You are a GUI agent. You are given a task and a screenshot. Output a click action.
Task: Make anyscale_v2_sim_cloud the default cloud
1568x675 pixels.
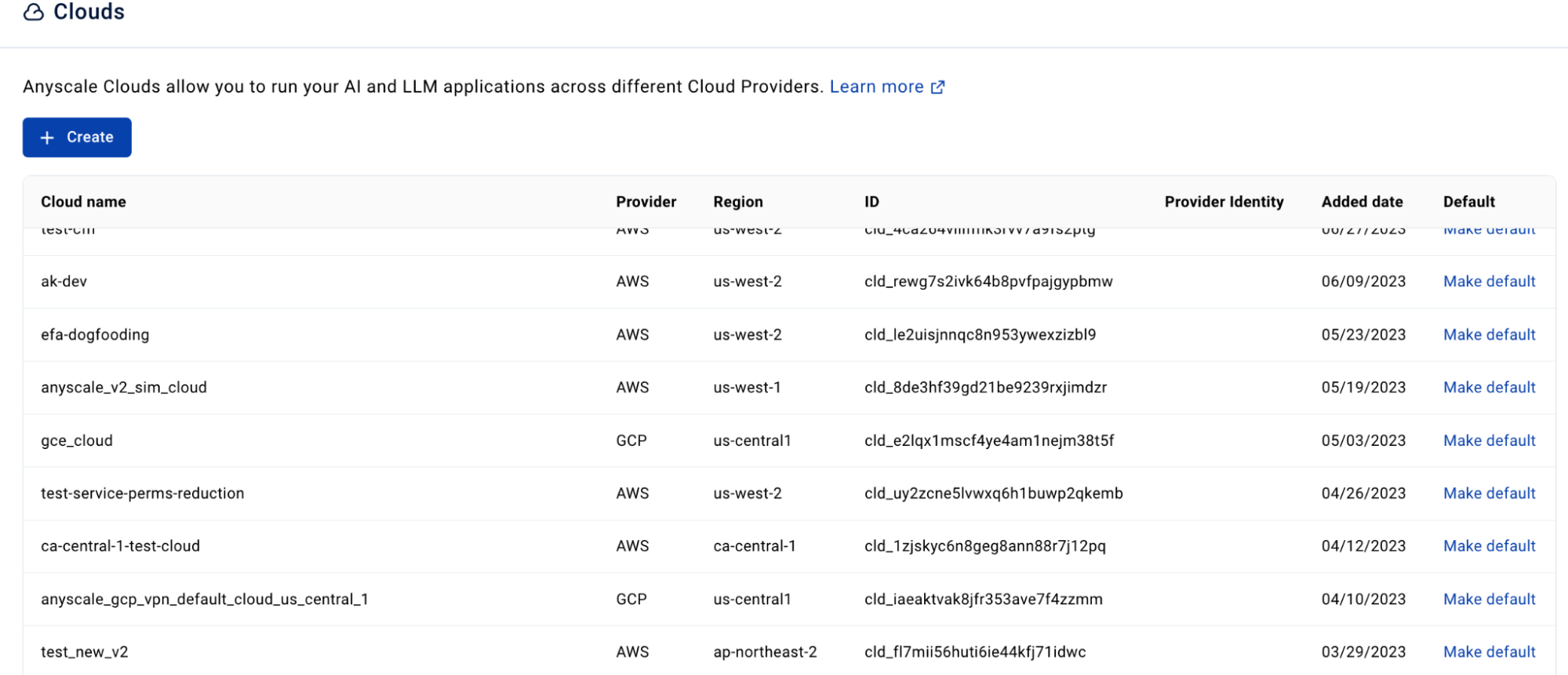coord(1489,387)
